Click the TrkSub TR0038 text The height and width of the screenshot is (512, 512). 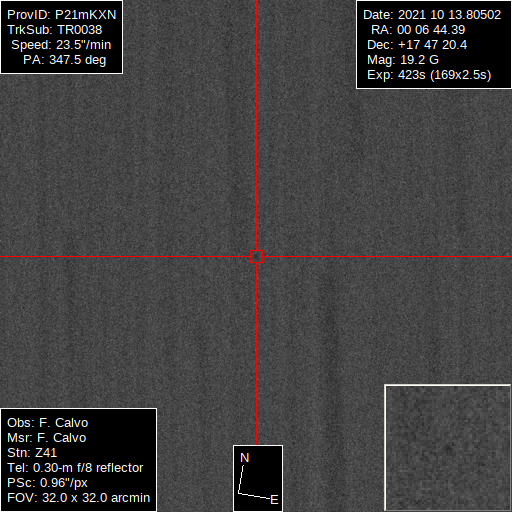55,30
